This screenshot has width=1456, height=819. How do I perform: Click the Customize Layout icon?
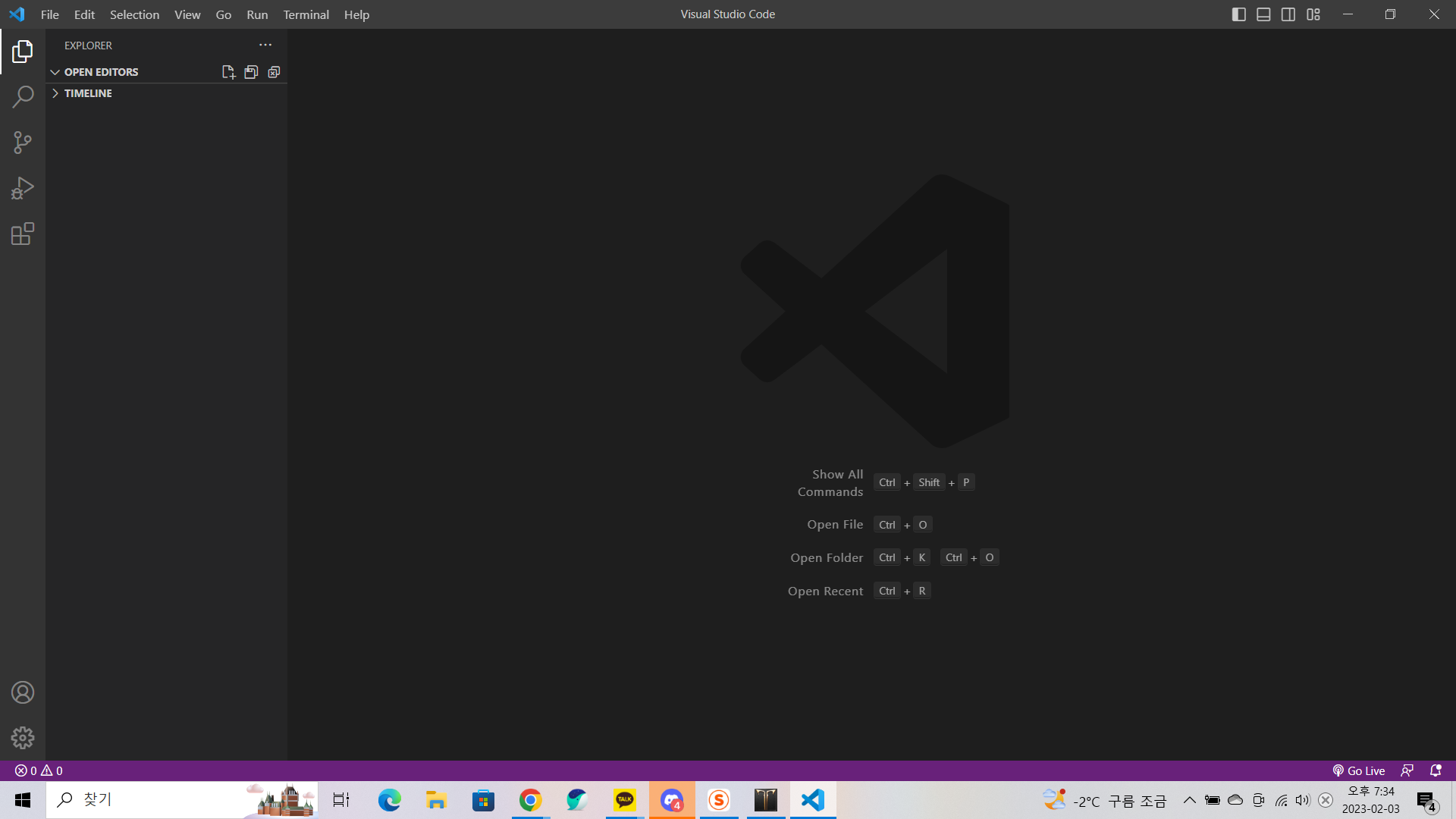tap(1313, 14)
